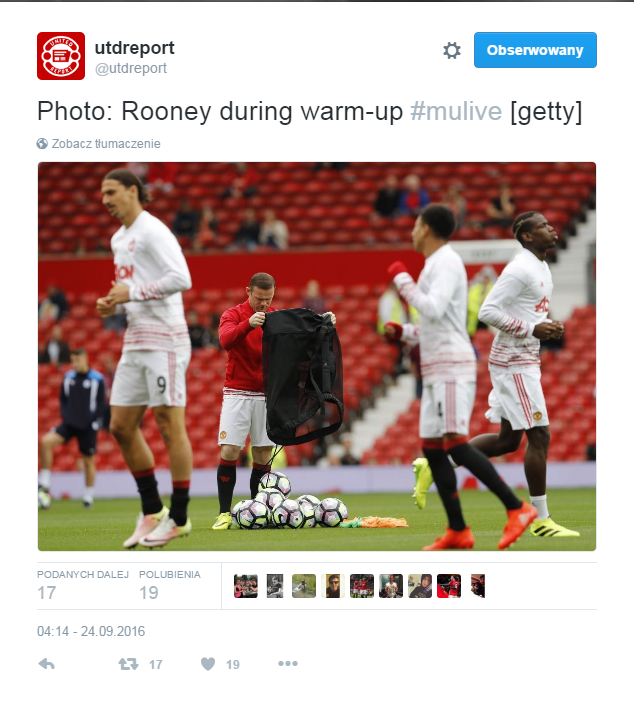Image resolution: width=634 pixels, height=702 pixels.
Task: Open the Rooney warm-up photo
Action: [x=317, y=356]
